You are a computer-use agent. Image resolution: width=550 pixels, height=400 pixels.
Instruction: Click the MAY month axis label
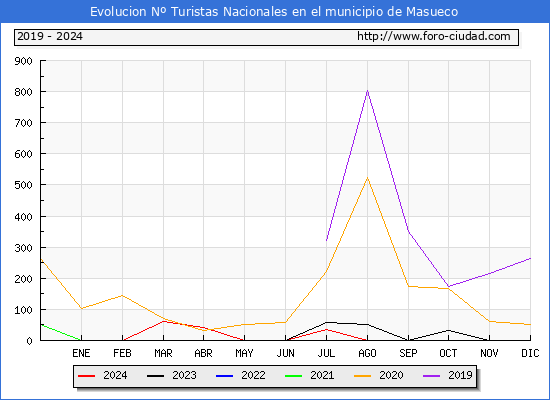(244, 353)
